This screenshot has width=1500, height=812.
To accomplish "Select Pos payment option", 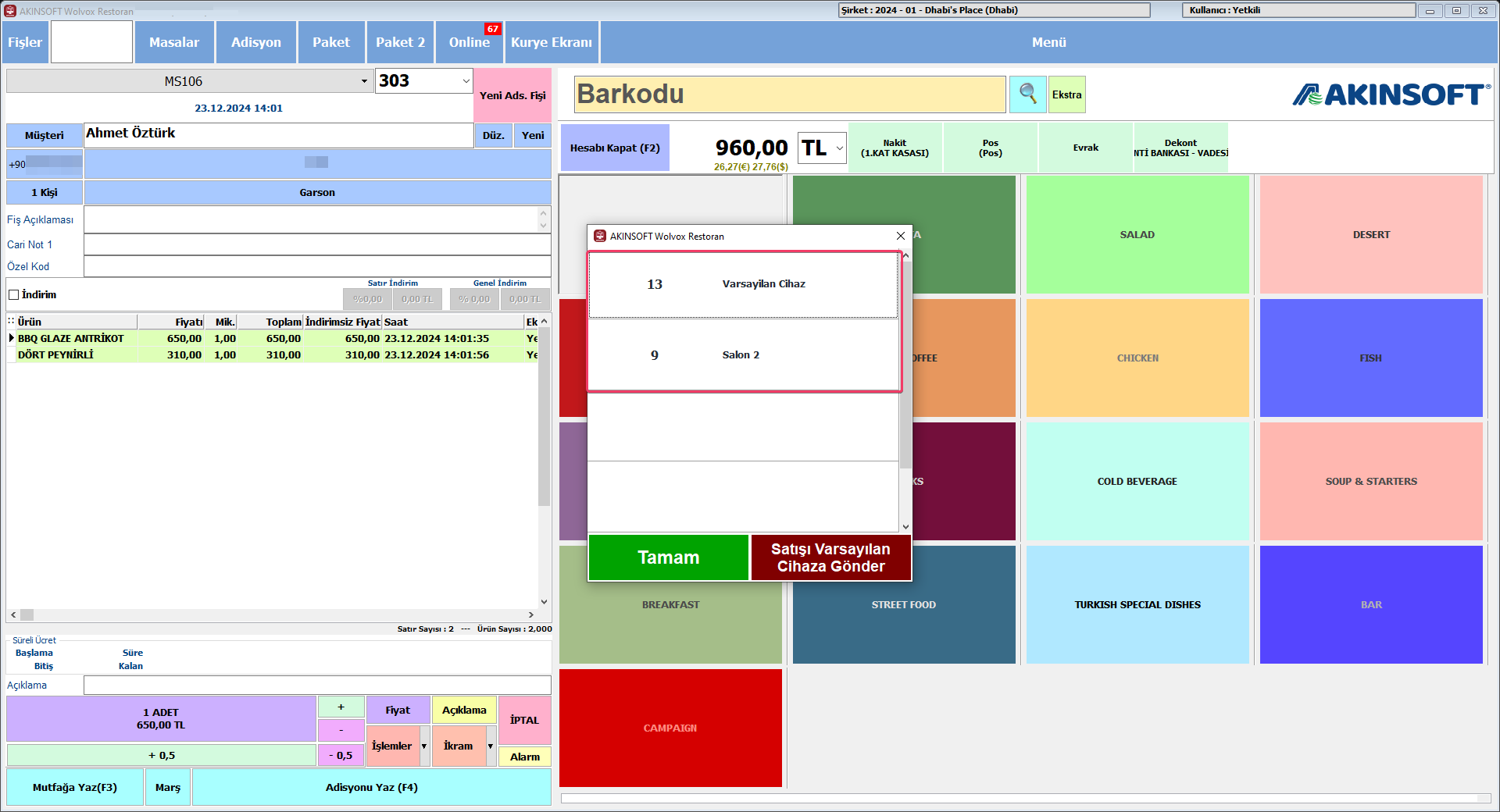I will point(991,148).
